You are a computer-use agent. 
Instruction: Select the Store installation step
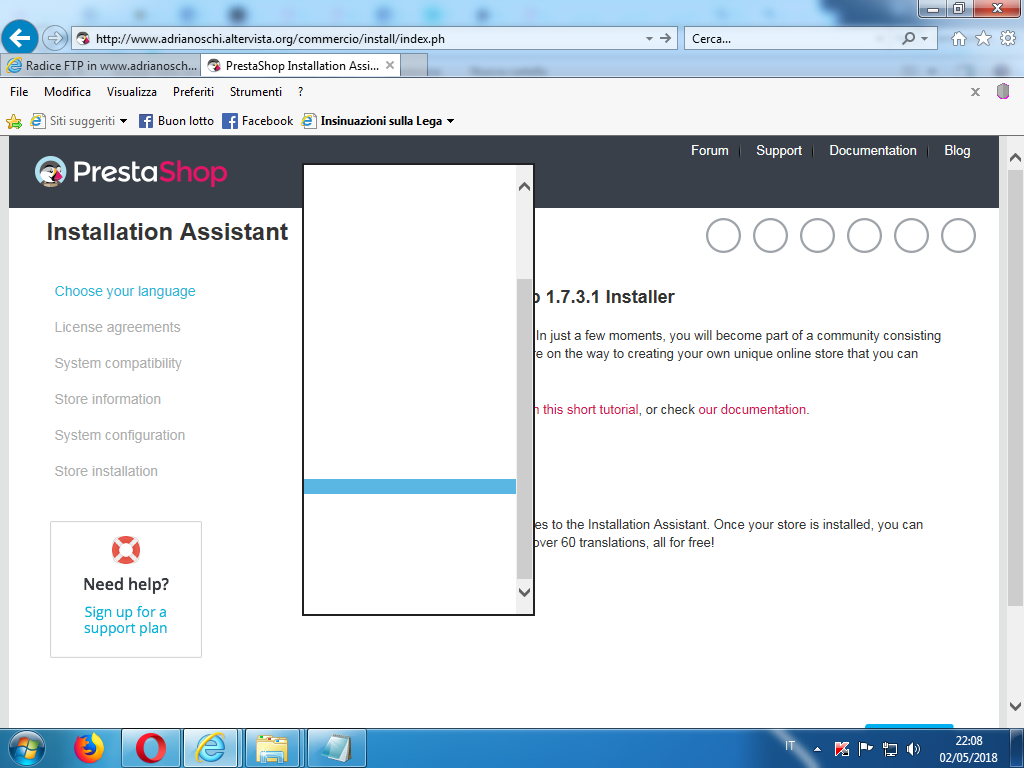[106, 471]
